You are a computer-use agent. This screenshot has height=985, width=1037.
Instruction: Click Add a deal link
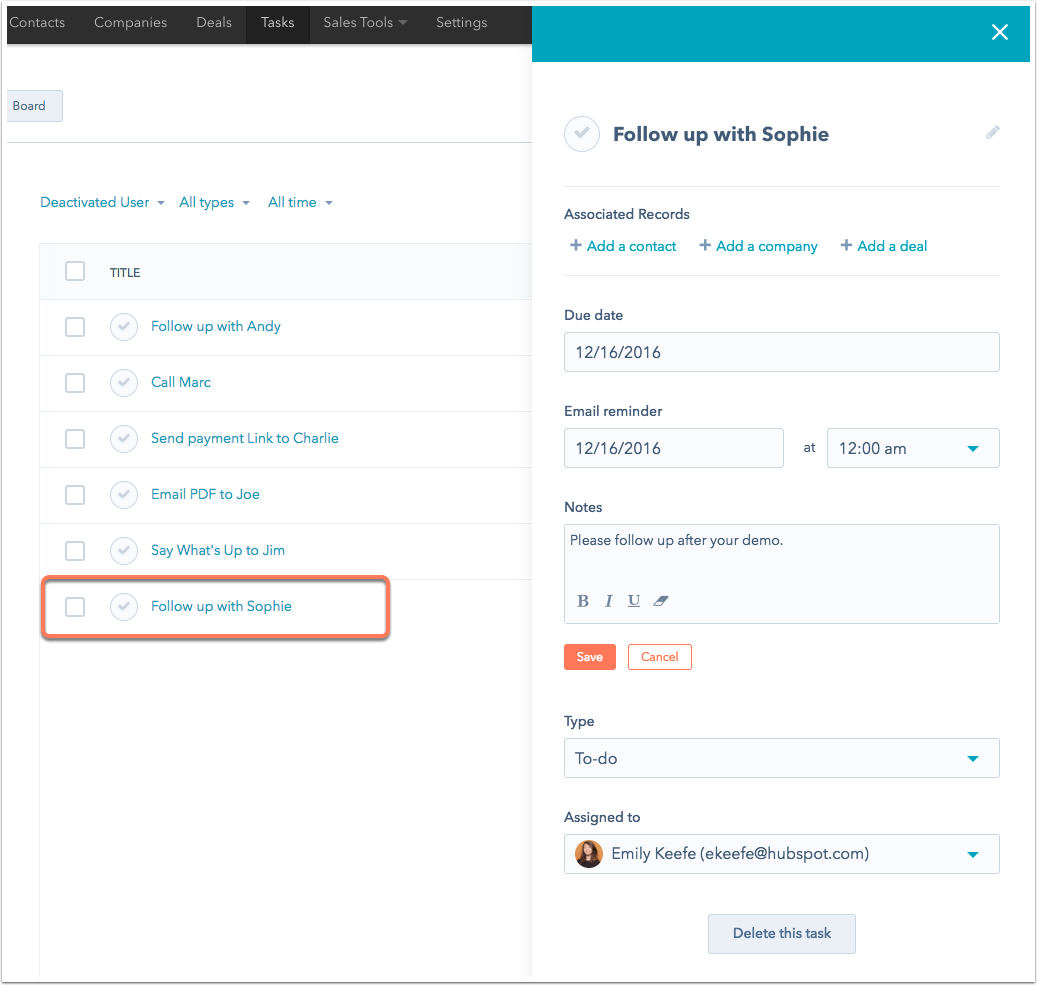884,246
